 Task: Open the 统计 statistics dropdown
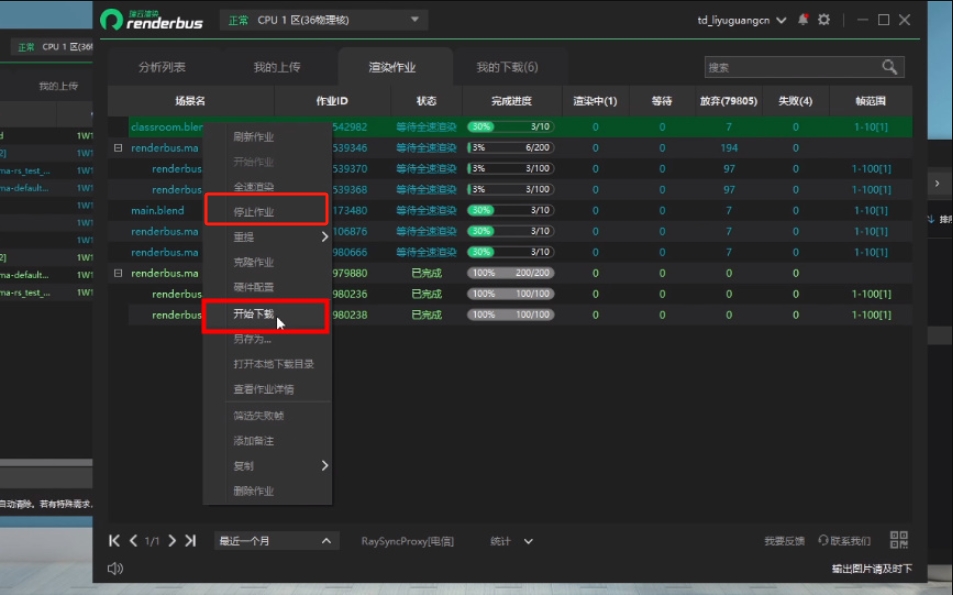[x=511, y=540]
